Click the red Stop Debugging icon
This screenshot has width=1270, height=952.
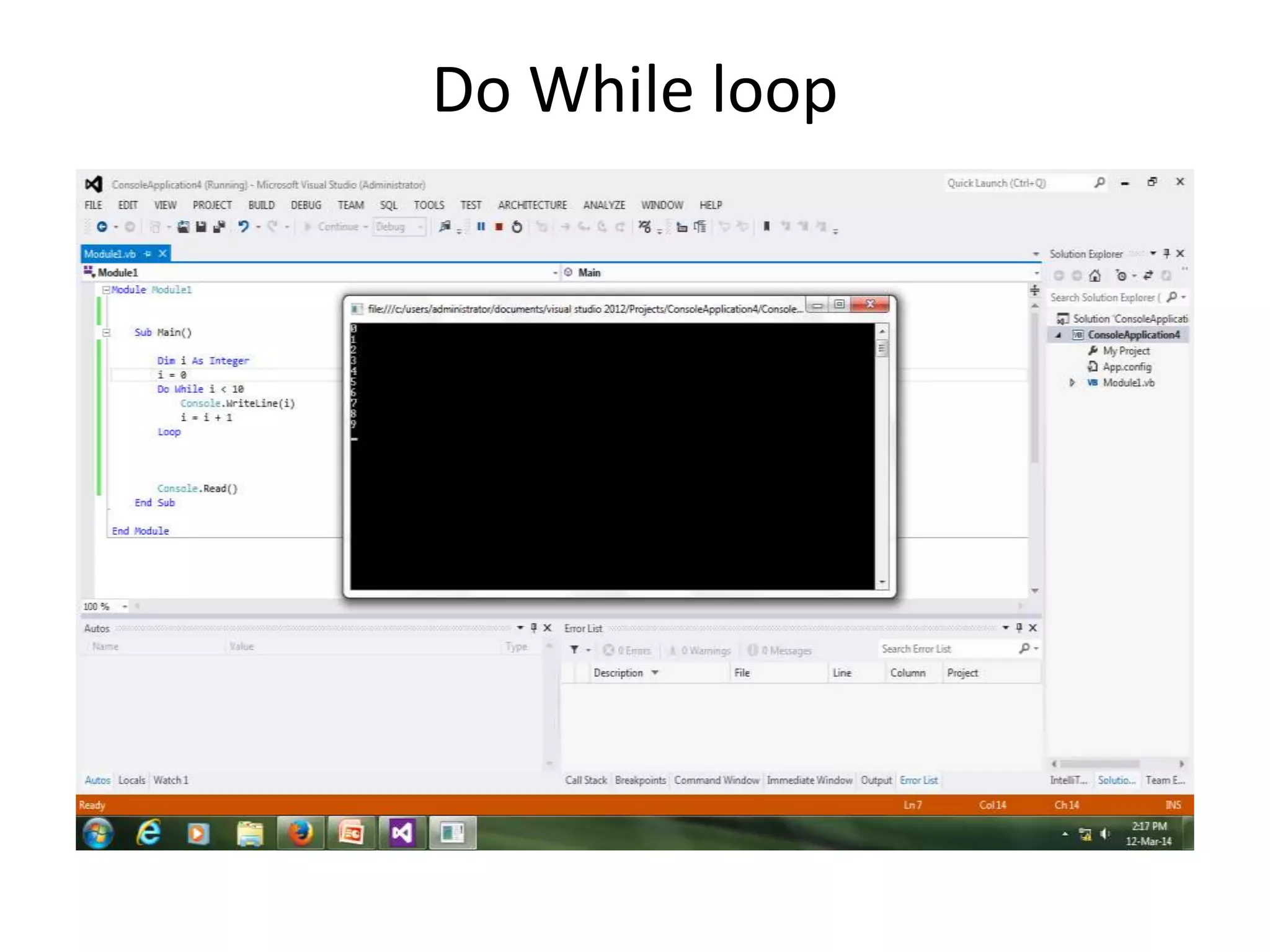point(499,227)
